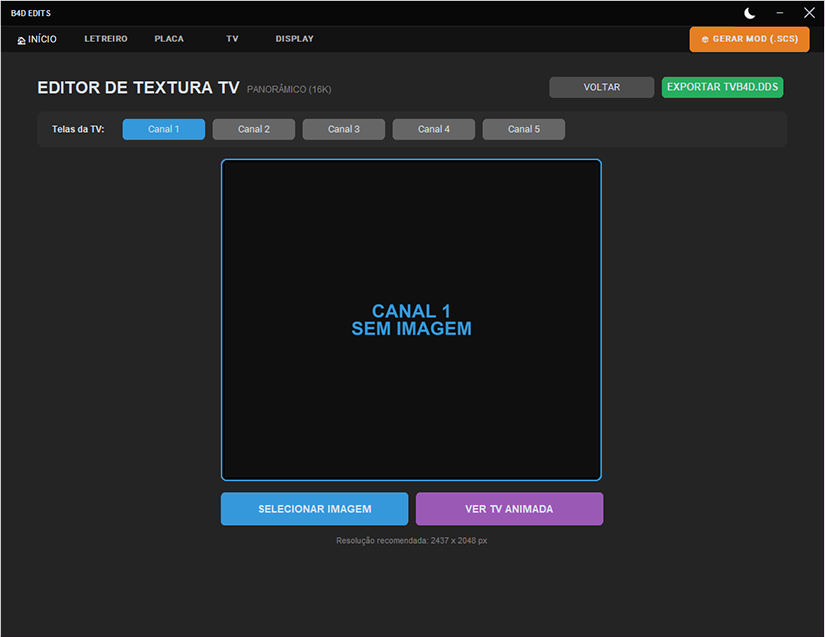The image size is (825, 637).
Task: Select Canal 5 tab
Action: pyautogui.click(x=524, y=129)
